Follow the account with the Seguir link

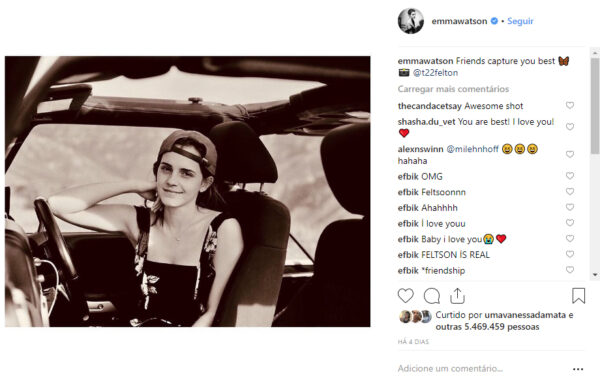point(520,21)
